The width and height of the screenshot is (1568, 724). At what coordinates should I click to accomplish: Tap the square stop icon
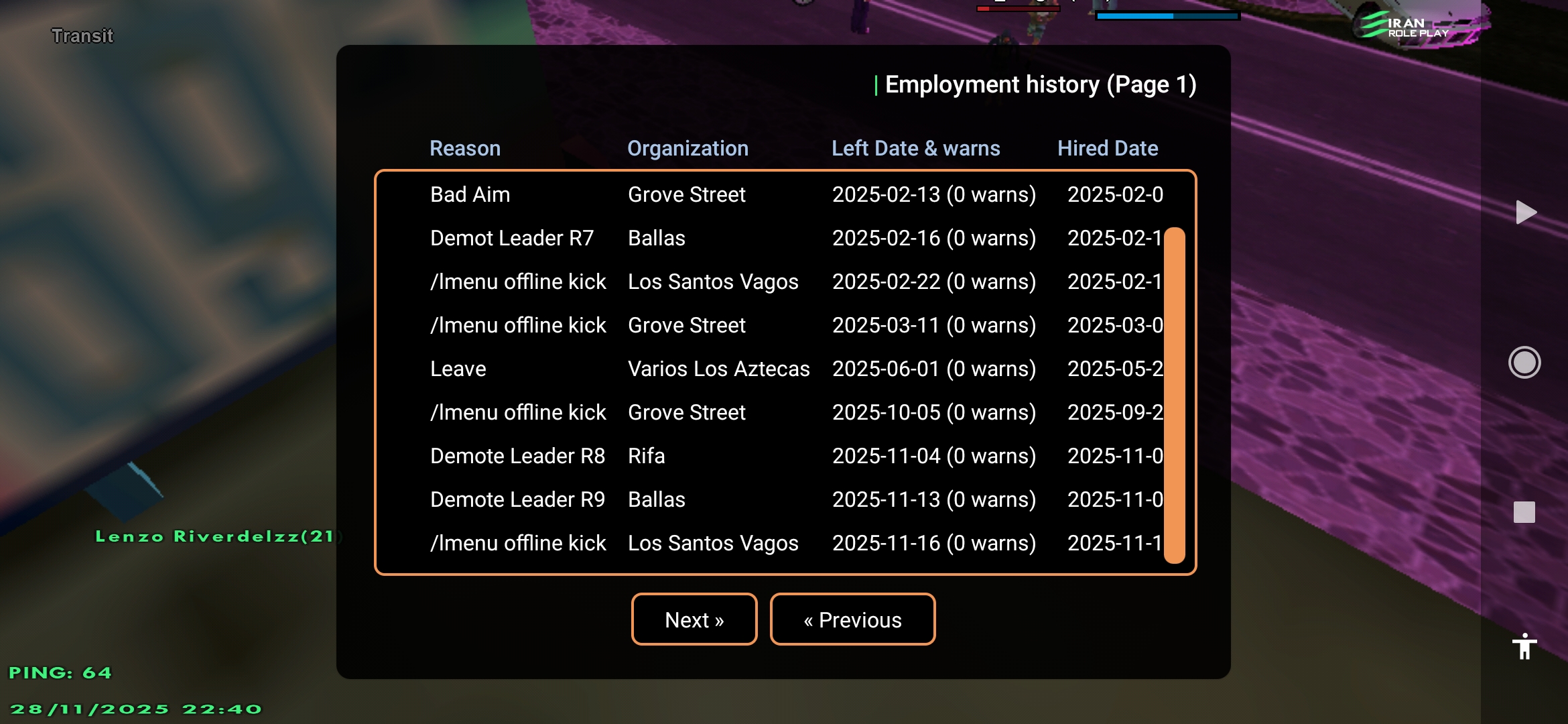coord(1524,512)
